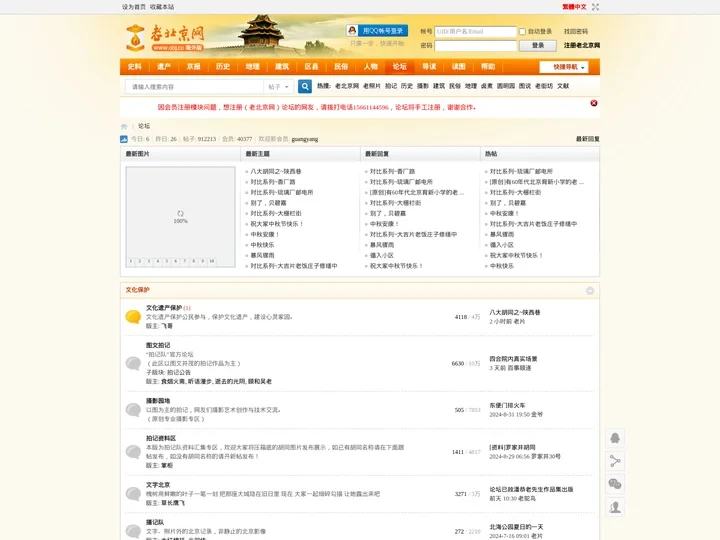The height and width of the screenshot is (540, 720).
Task: Click the 最新回复 link beside stats
Action: [x=588, y=139]
